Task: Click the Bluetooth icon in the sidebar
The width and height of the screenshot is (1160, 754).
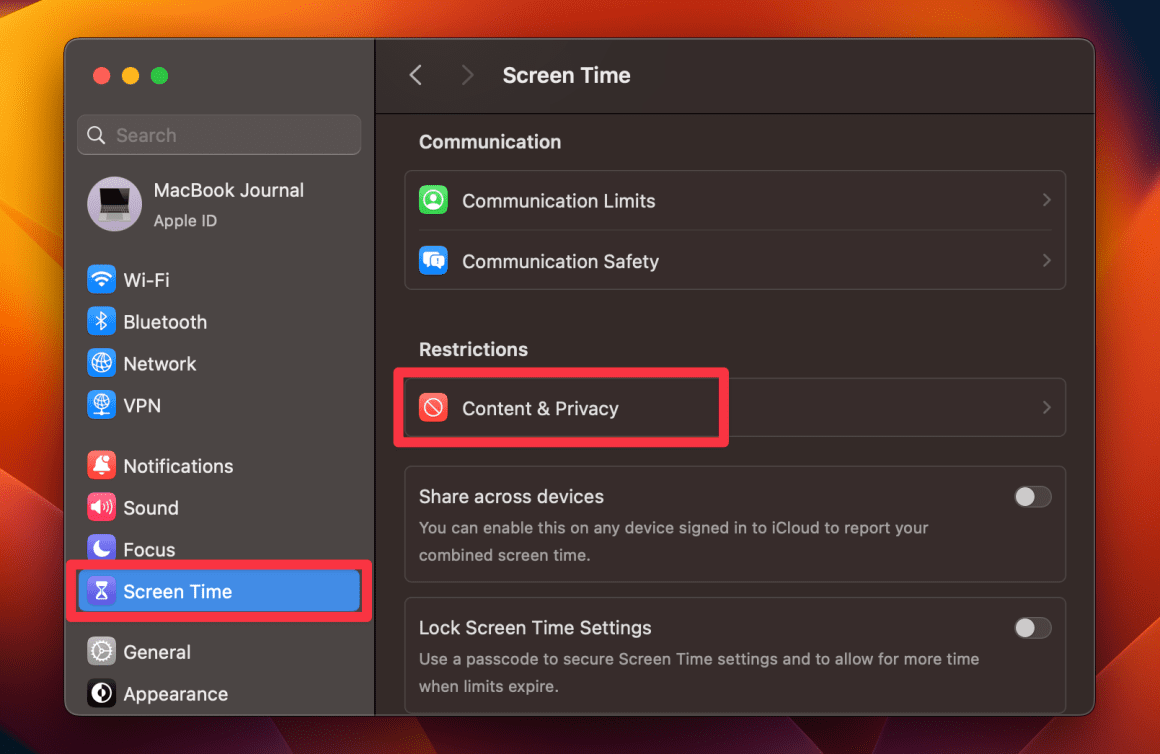Action: click(x=101, y=322)
